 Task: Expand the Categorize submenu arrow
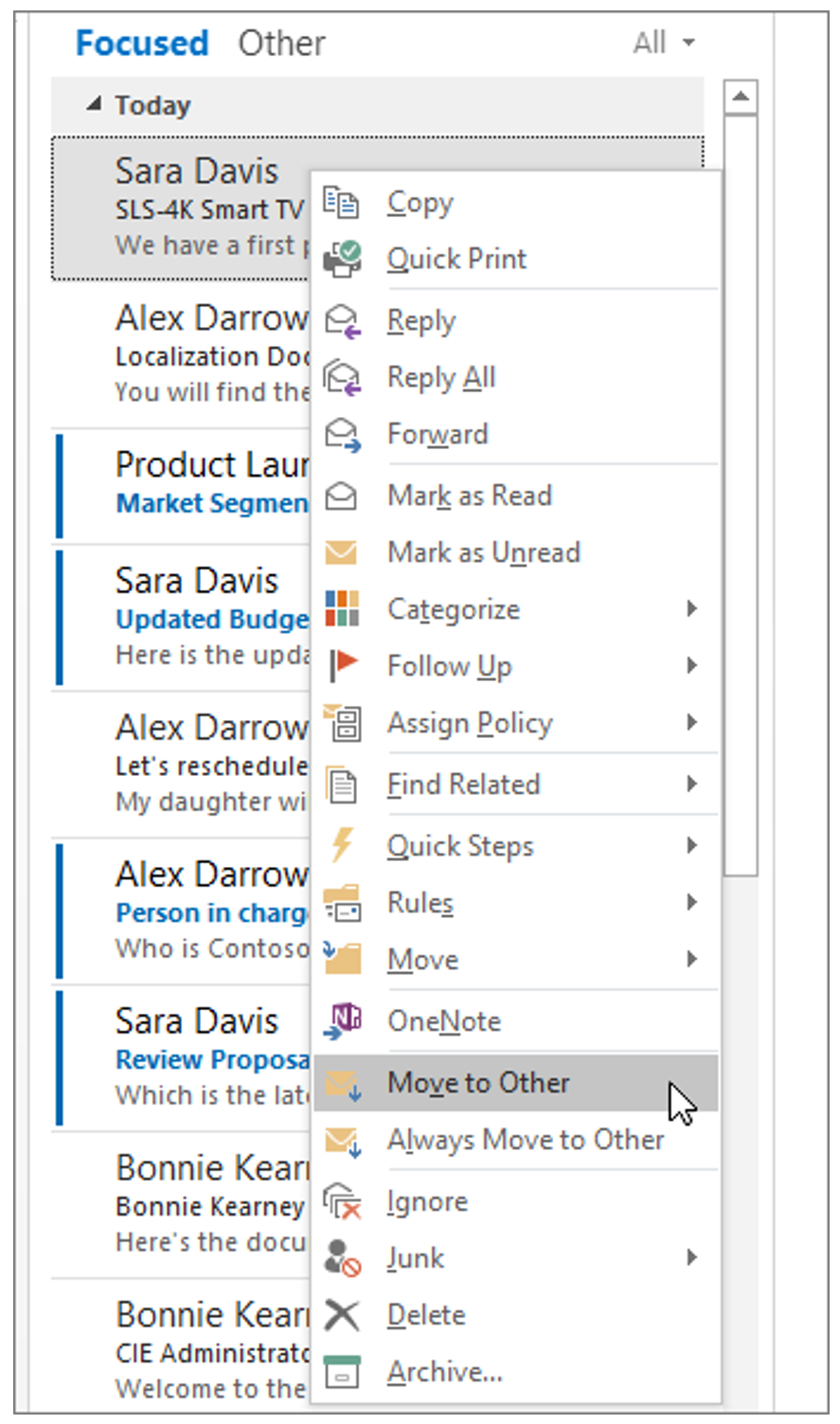click(692, 608)
